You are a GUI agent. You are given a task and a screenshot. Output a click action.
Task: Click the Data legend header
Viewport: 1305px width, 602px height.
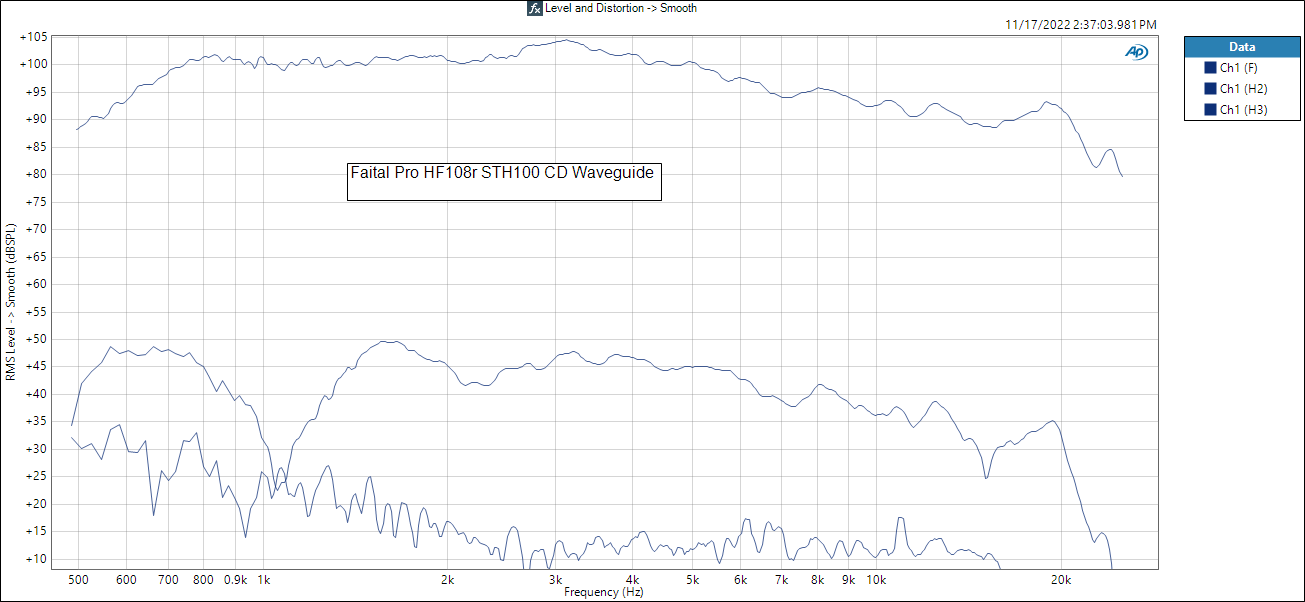tap(1241, 47)
